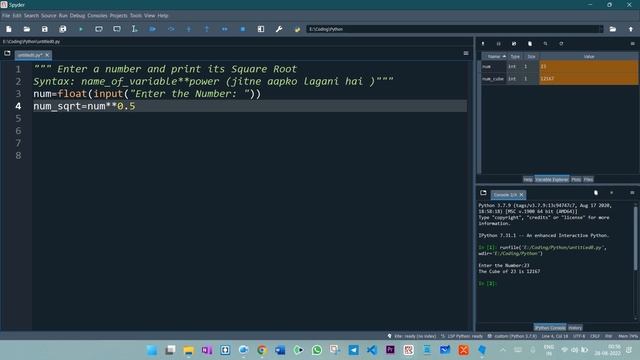Sort variables by Name column

(x=494, y=56)
